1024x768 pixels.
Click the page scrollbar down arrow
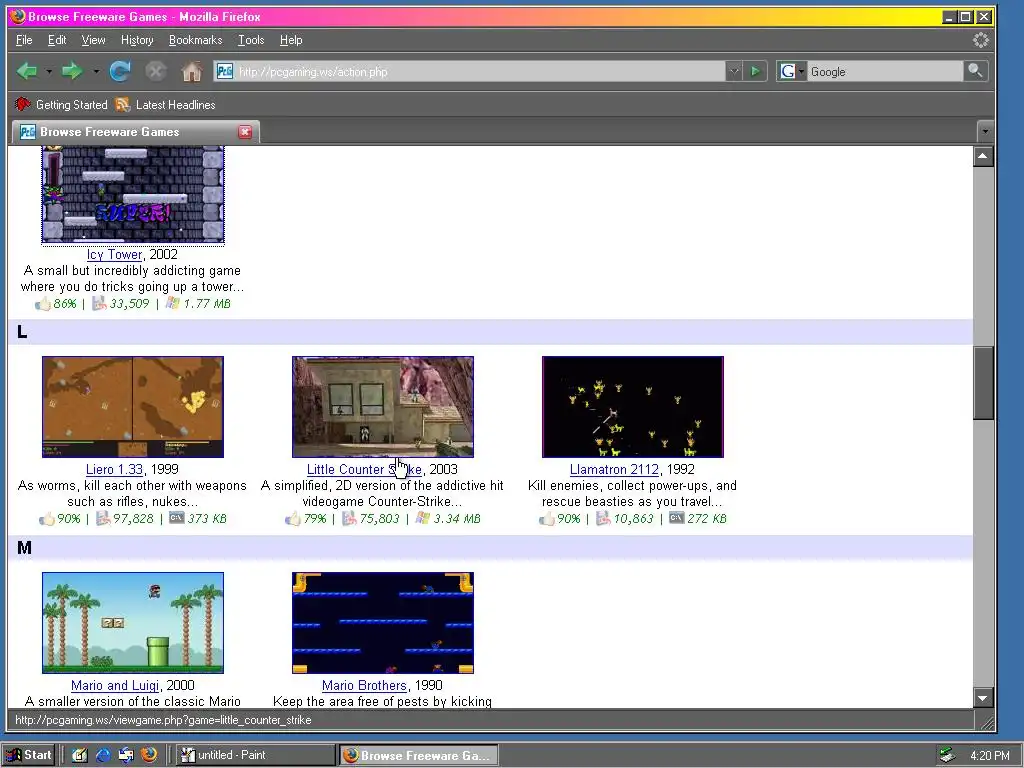[x=984, y=697]
